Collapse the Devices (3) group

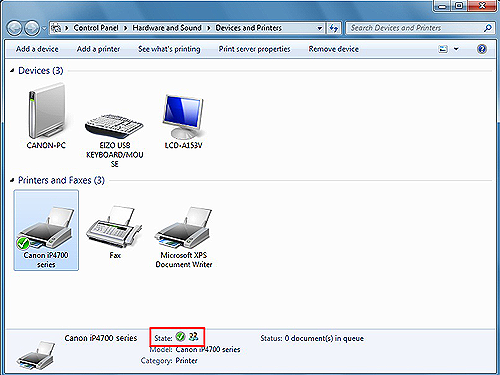click(12, 70)
